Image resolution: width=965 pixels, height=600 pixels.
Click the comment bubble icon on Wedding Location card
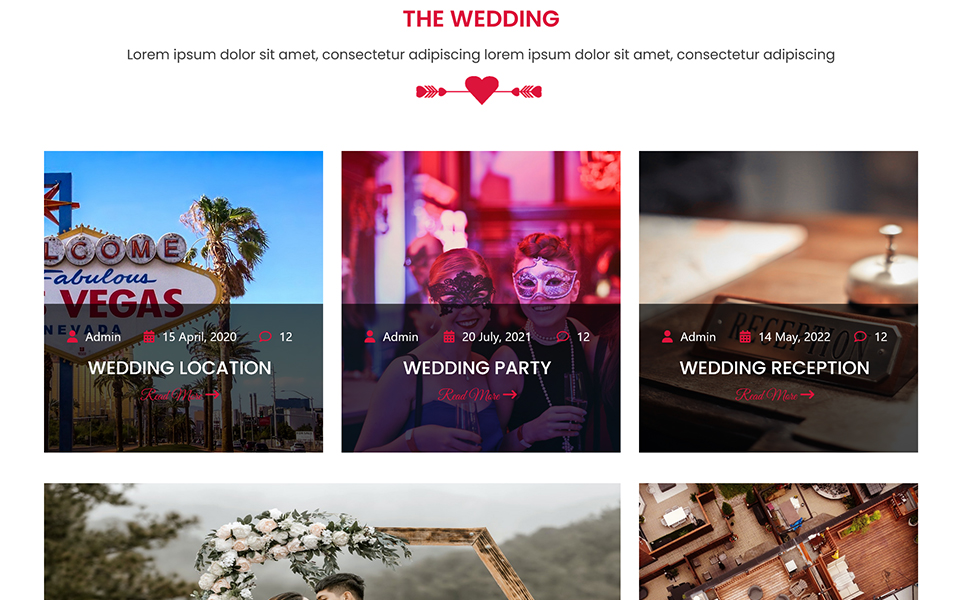(265, 337)
